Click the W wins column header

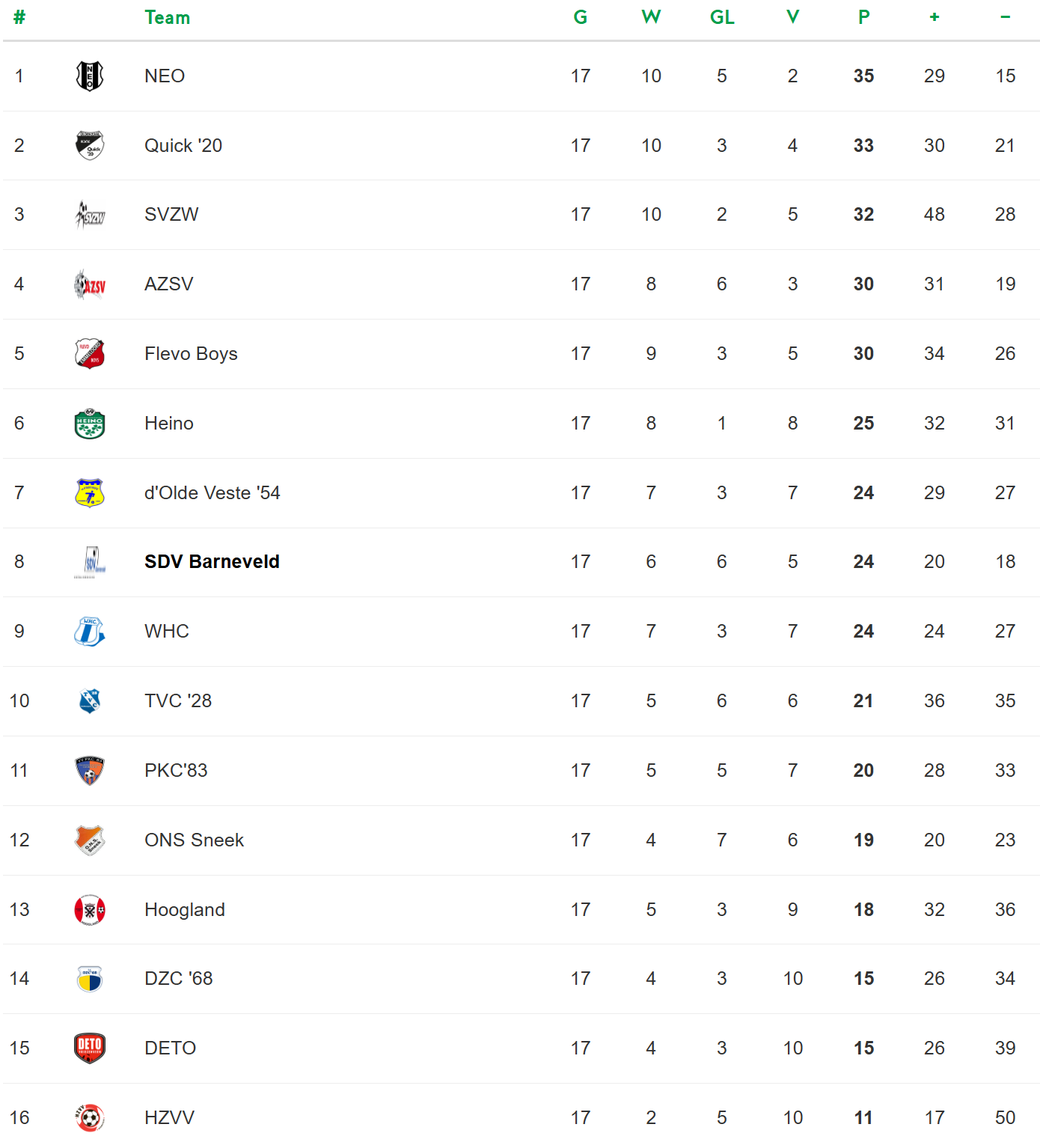[x=651, y=18]
